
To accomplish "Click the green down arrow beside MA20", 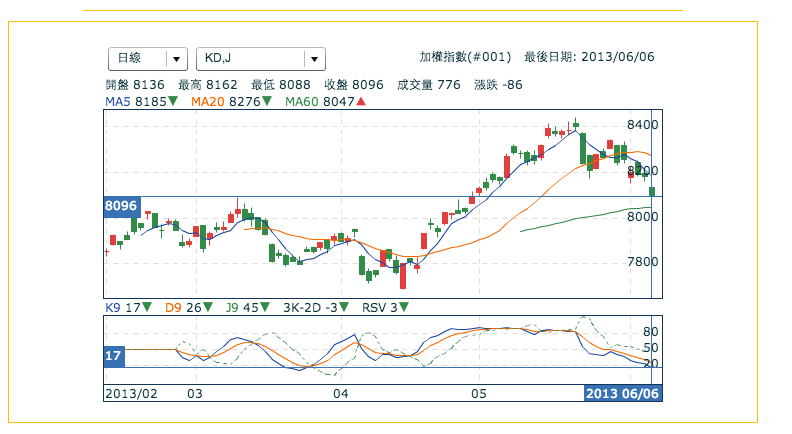I will (267, 102).
